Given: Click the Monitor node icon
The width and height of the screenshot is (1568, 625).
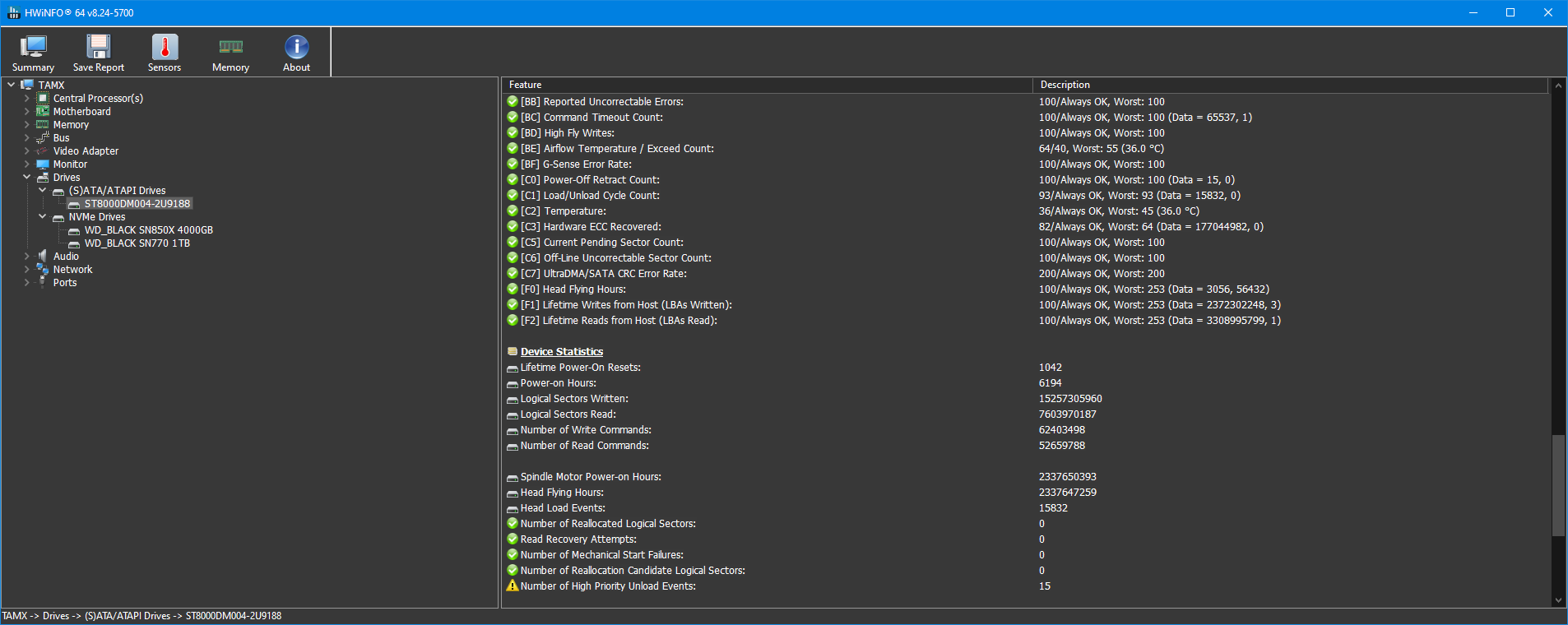Looking at the screenshot, I should point(43,164).
